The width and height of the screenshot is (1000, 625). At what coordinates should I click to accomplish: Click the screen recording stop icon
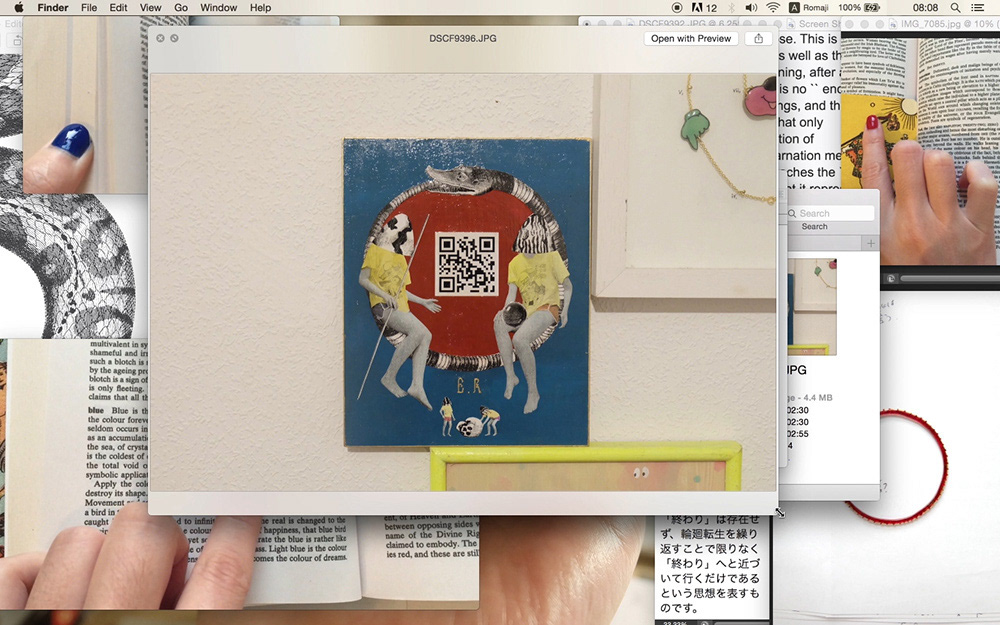pyautogui.click(x=677, y=8)
